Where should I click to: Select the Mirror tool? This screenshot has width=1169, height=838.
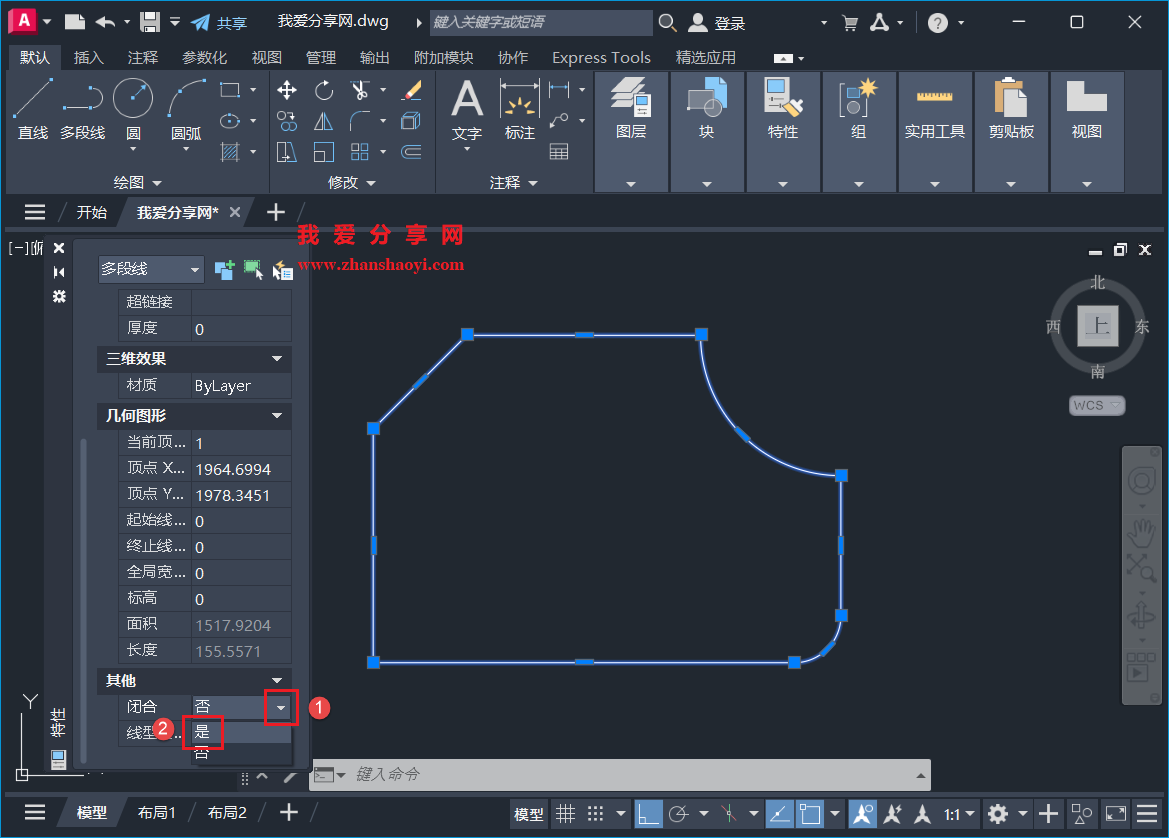tap(323, 122)
